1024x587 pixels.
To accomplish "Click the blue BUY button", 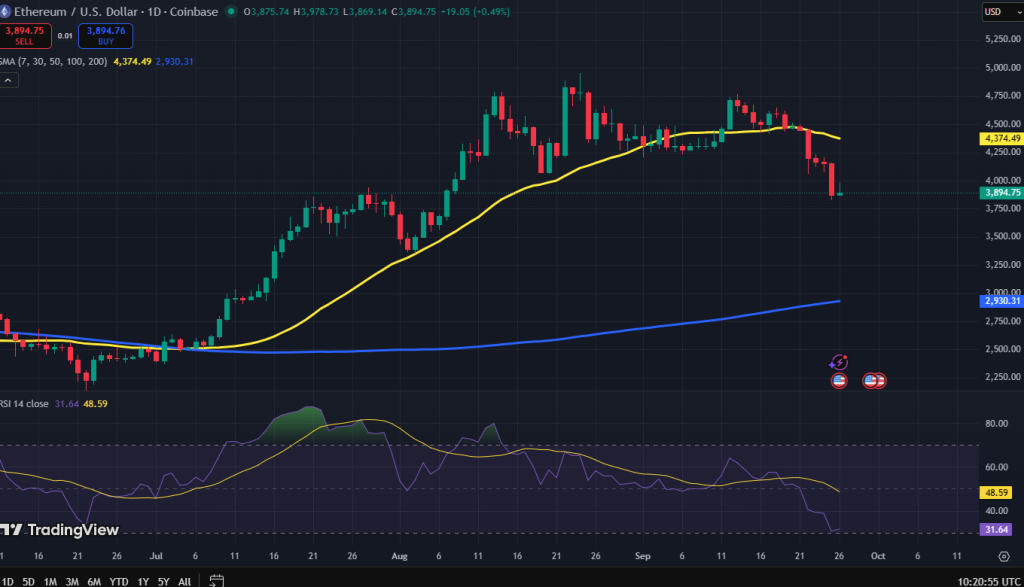I will (x=105, y=35).
